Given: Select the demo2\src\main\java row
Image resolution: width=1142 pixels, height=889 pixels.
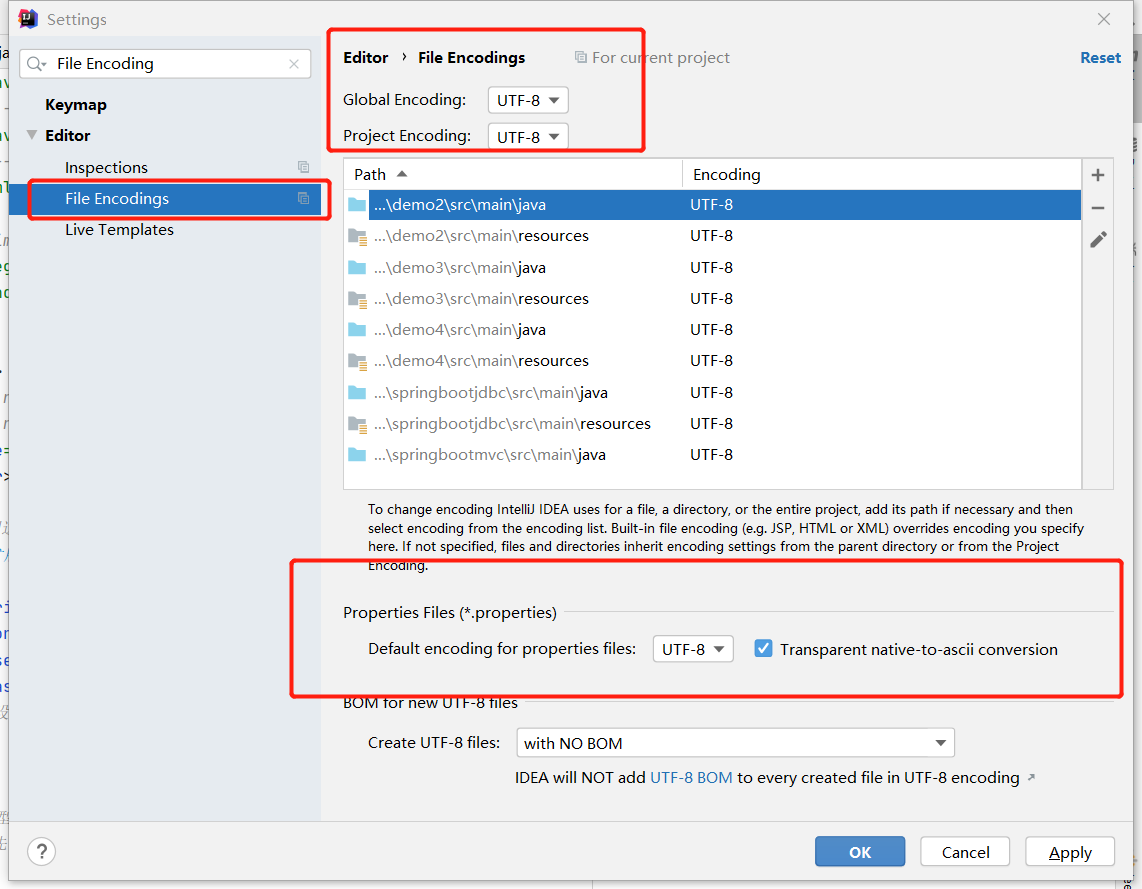Looking at the screenshot, I should coord(714,205).
